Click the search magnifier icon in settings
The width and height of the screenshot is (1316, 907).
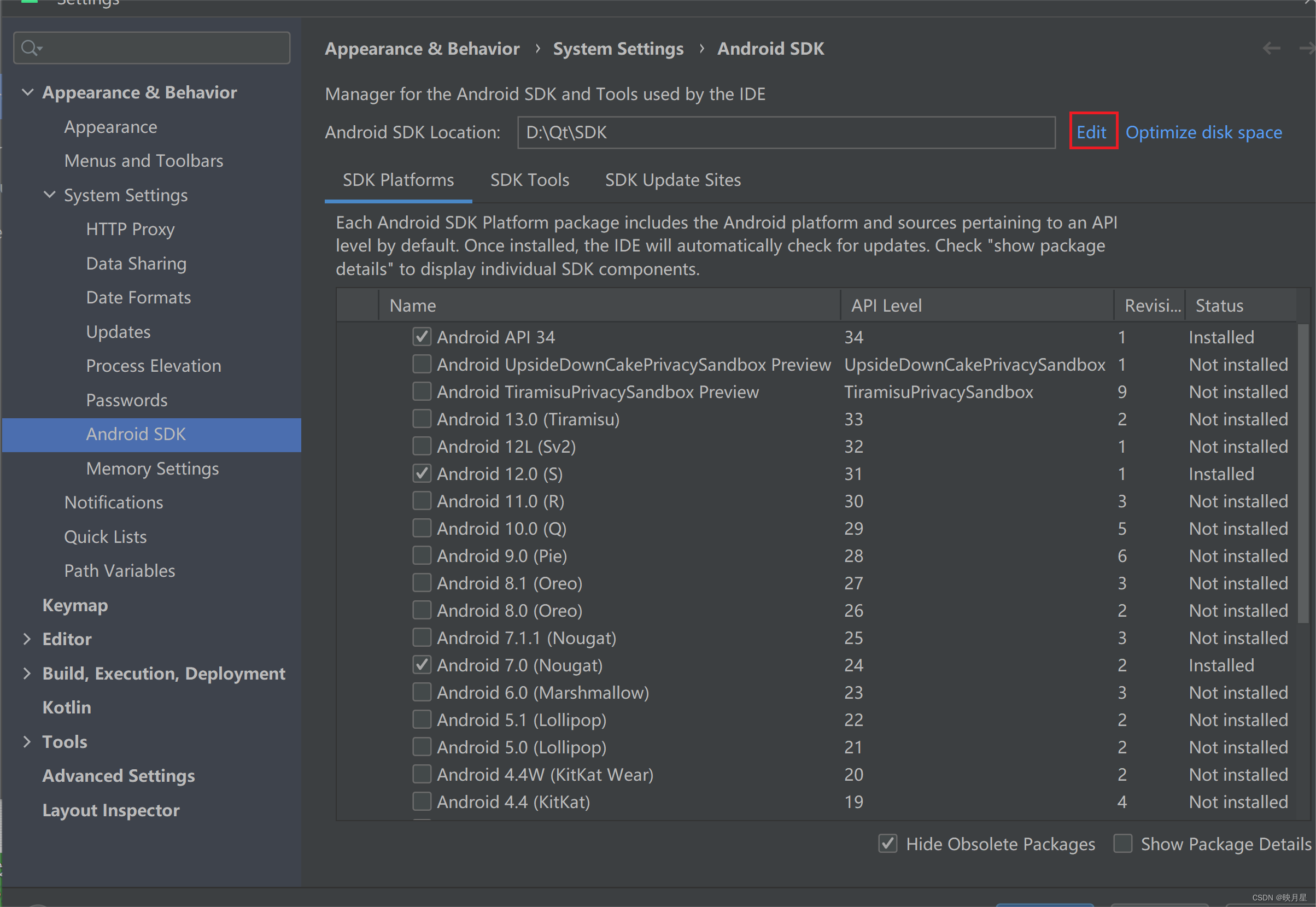(x=31, y=48)
